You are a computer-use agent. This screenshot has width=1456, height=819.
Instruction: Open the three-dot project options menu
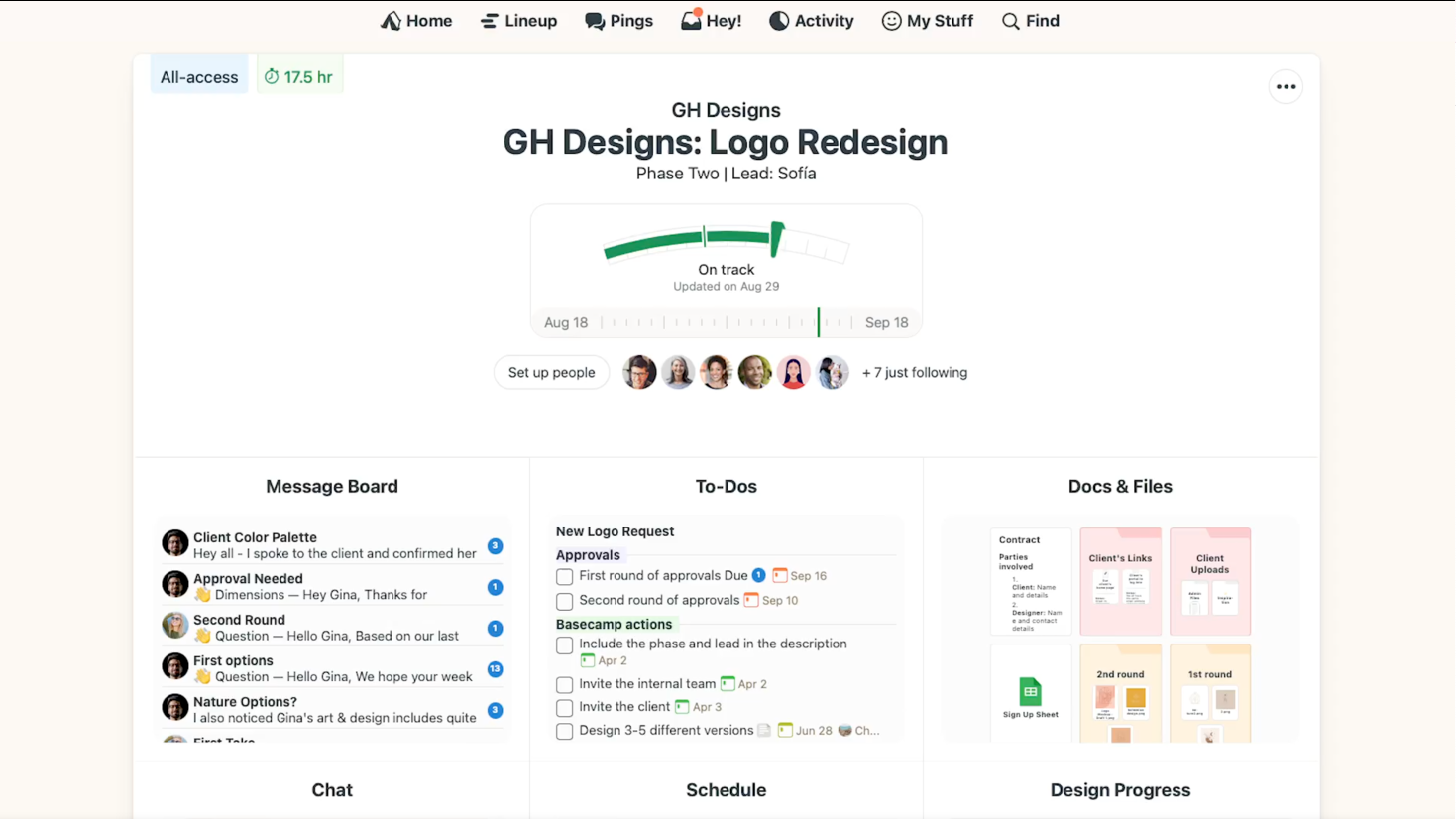(x=1286, y=87)
